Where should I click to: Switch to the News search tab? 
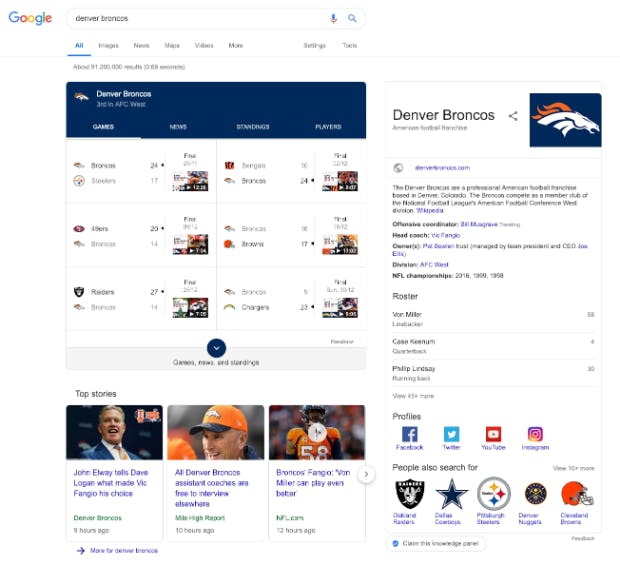[141, 45]
